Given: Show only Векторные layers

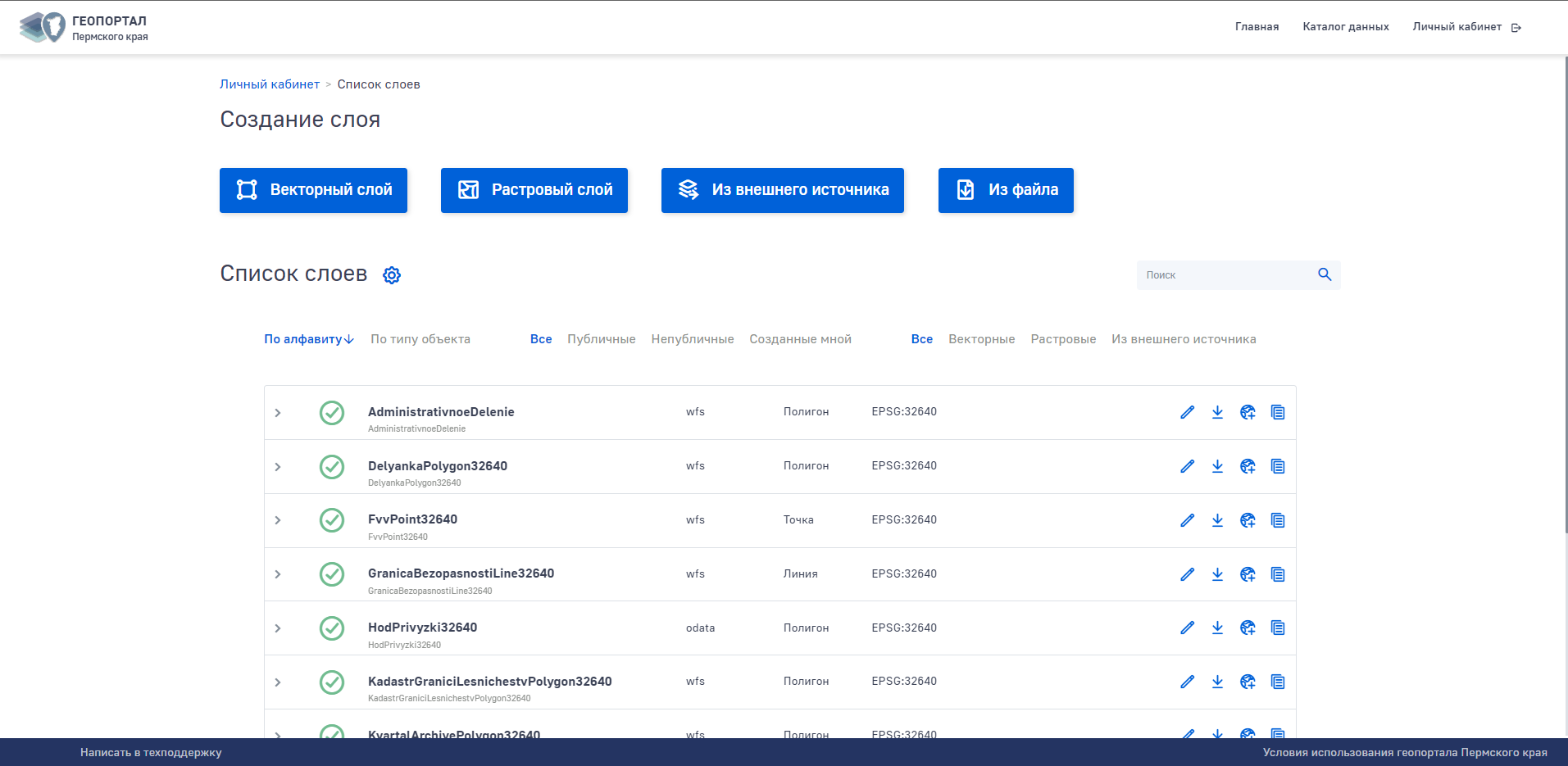Looking at the screenshot, I should pyautogui.click(x=981, y=339).
